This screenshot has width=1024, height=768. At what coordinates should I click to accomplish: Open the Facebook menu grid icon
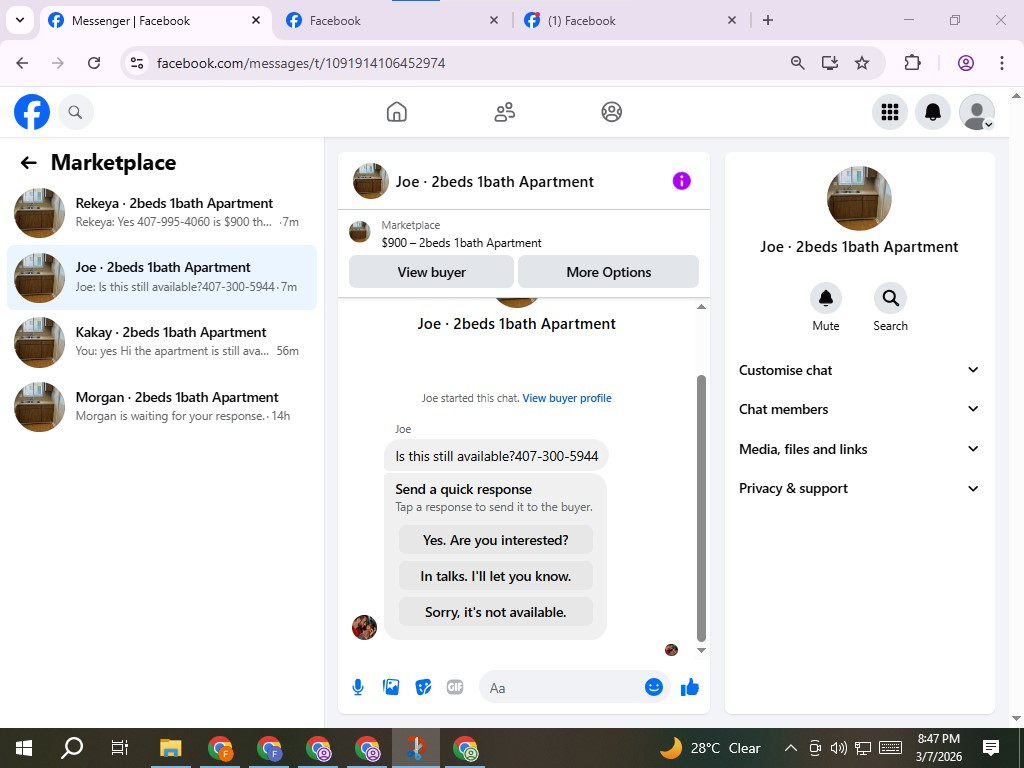pos(889,112)
